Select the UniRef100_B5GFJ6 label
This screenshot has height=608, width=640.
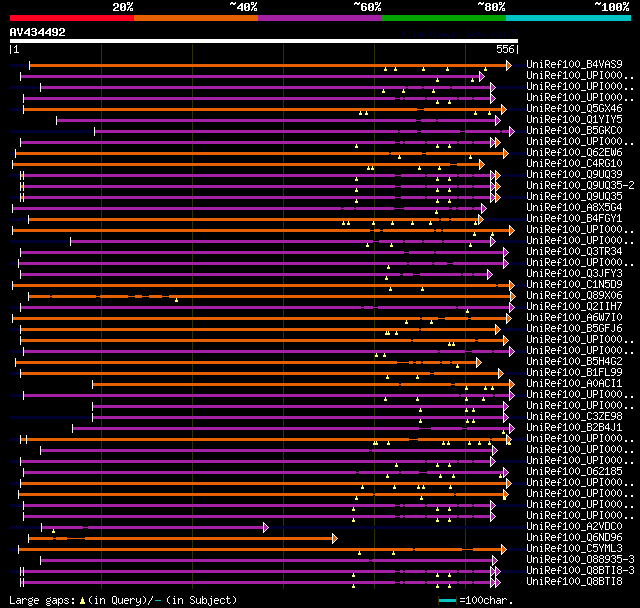click(x=574, y=329)
